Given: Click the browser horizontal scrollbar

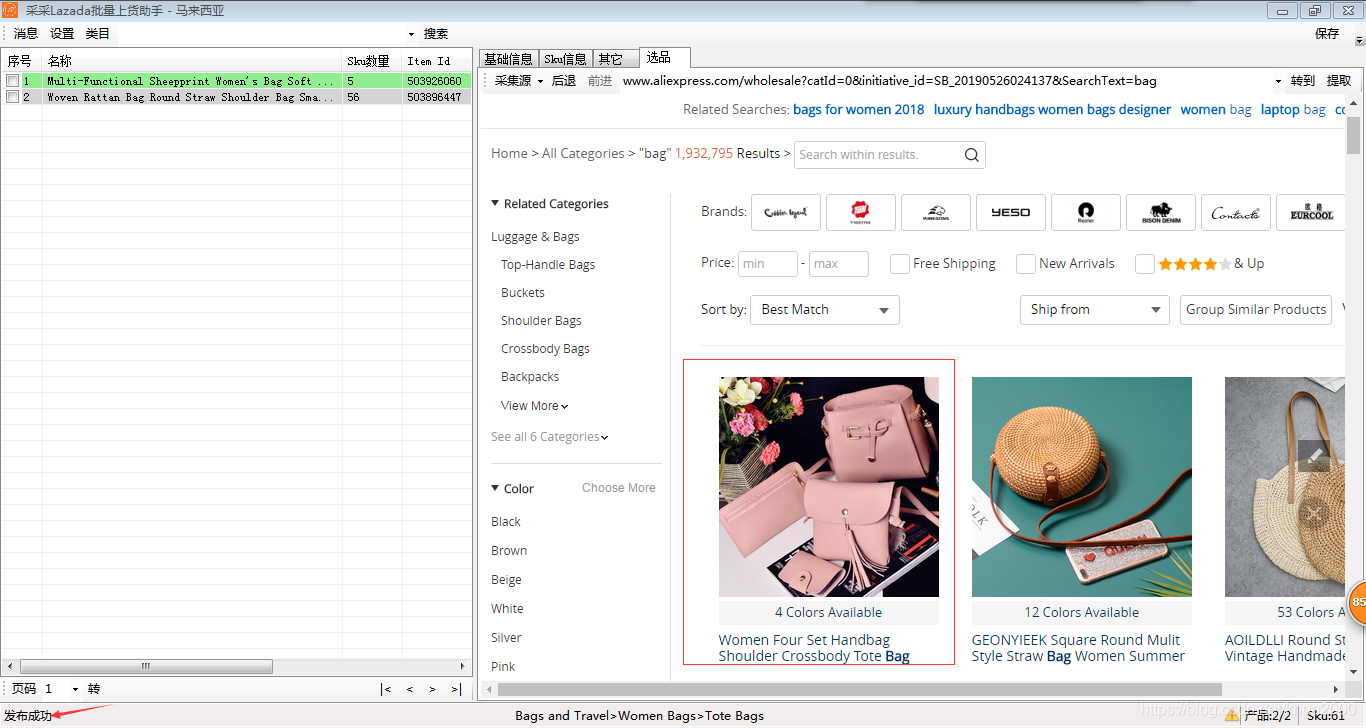Looking at the screenshot, I should click(x=859, y=689).
